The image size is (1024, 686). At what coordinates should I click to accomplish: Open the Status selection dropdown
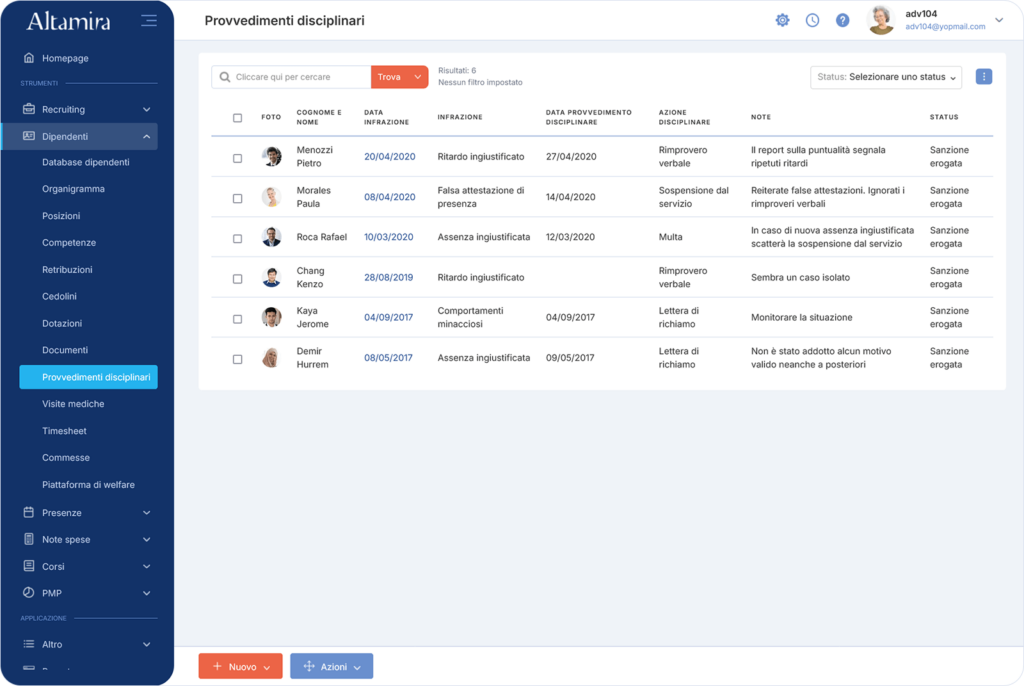coord(886,77)
